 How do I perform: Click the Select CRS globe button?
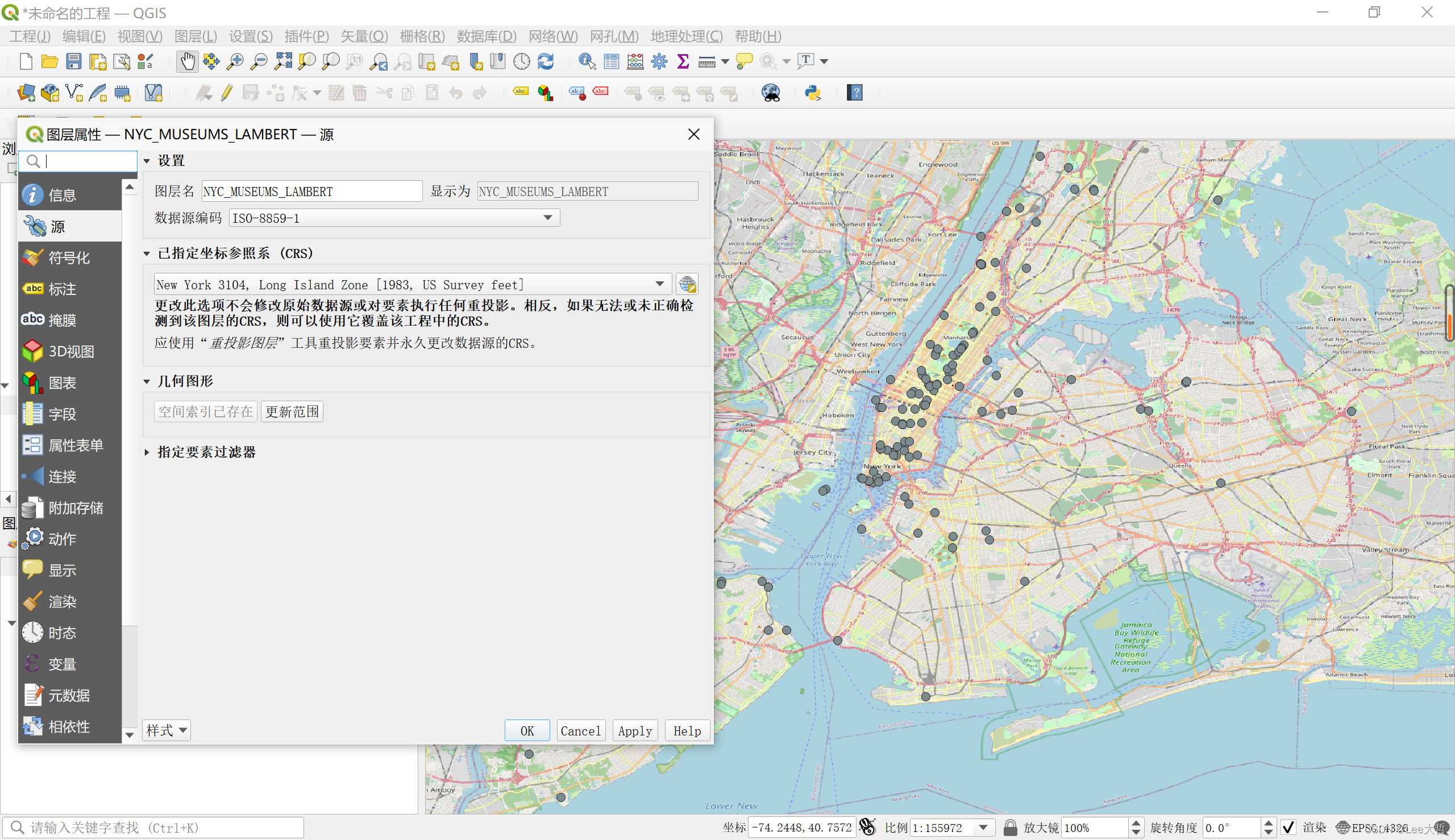687,284
